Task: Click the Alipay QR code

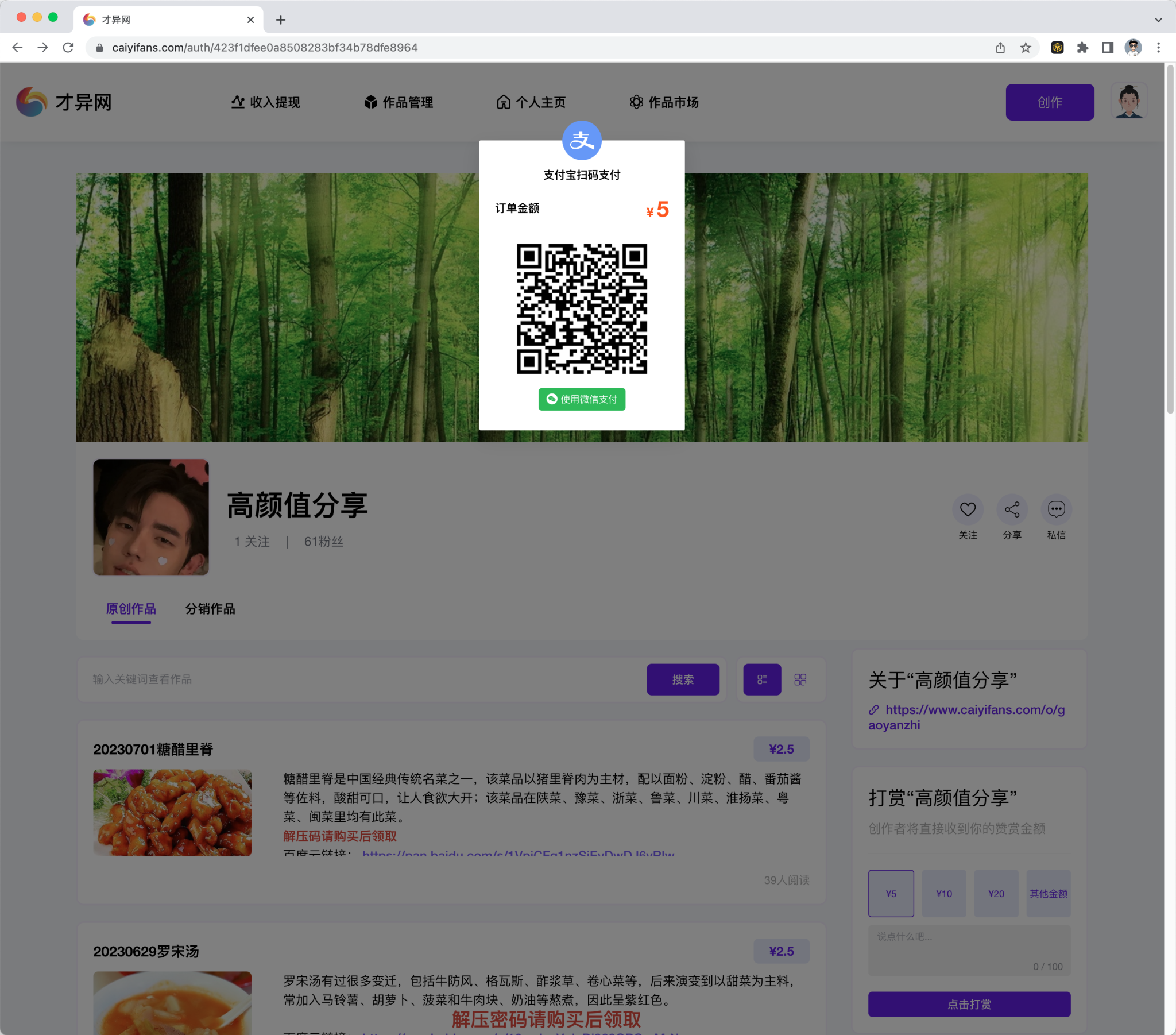Action: [582, 308]
